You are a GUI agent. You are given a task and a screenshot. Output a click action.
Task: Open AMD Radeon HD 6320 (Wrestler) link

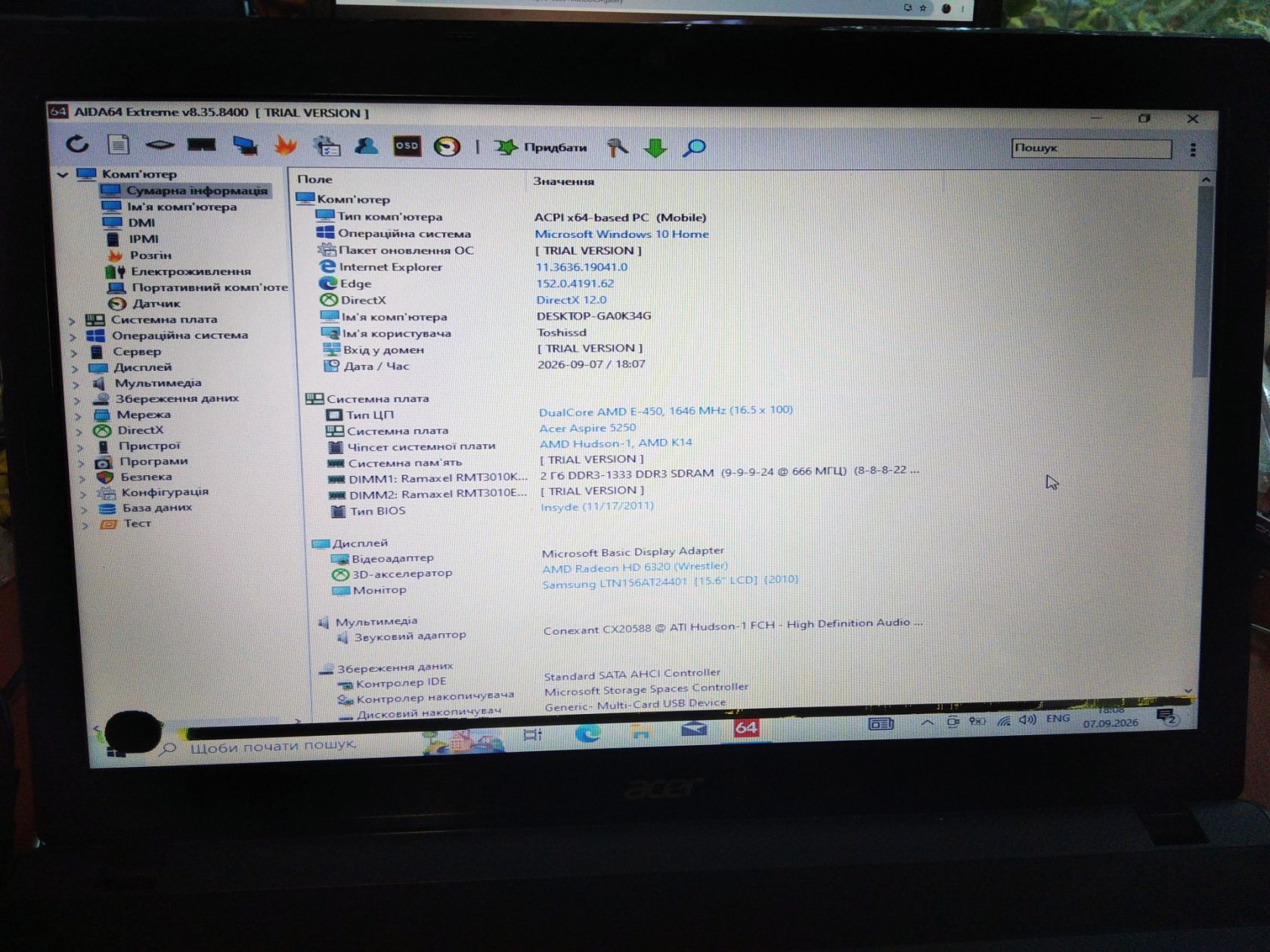635,567
